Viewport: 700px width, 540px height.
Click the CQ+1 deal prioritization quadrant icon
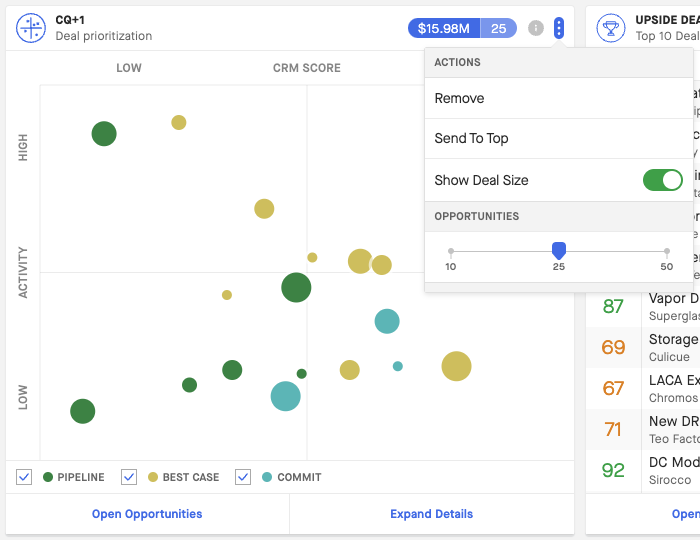point(31,28)
